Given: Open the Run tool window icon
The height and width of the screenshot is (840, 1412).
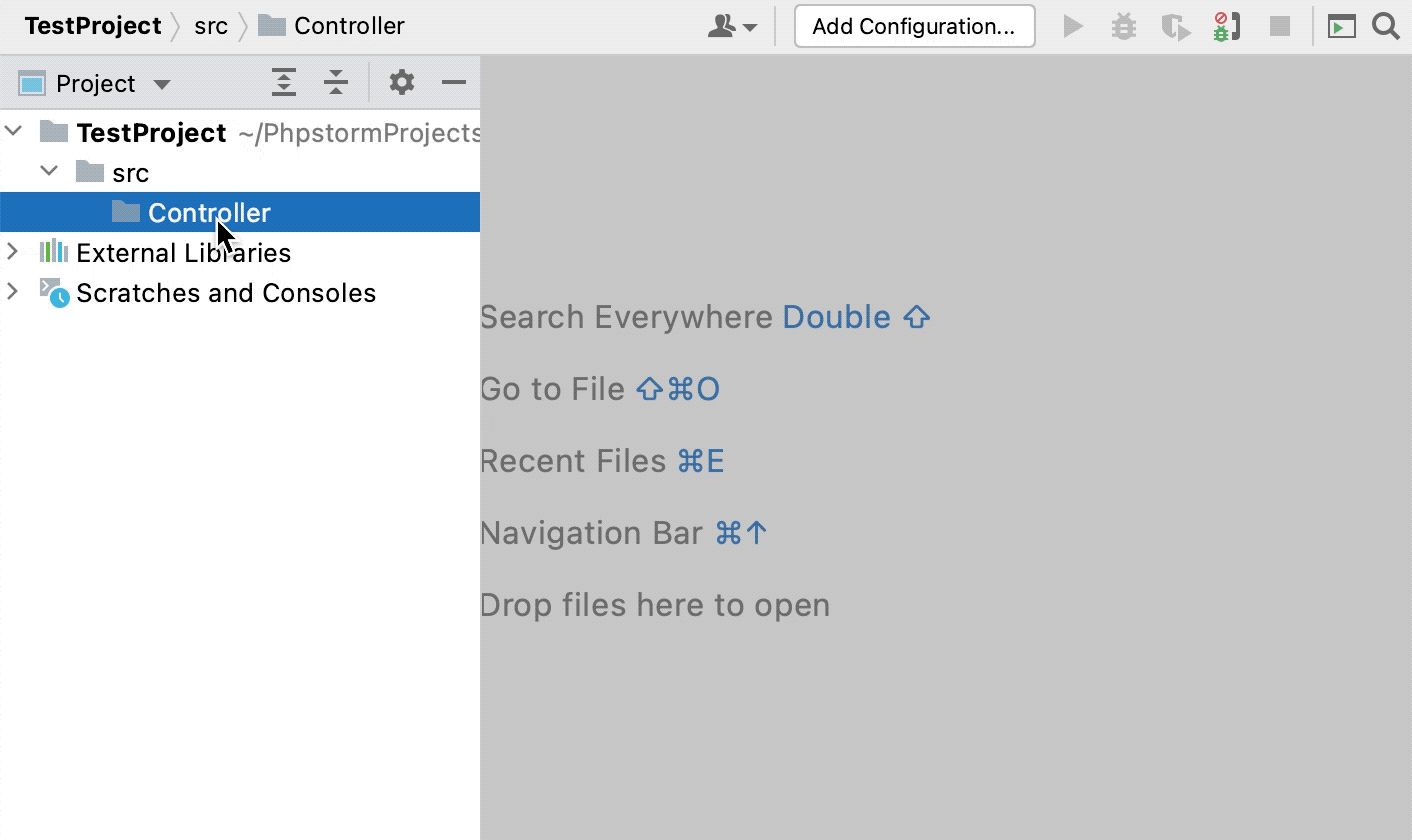Looking at the screenshot, I should click(x=1343, y=26).
